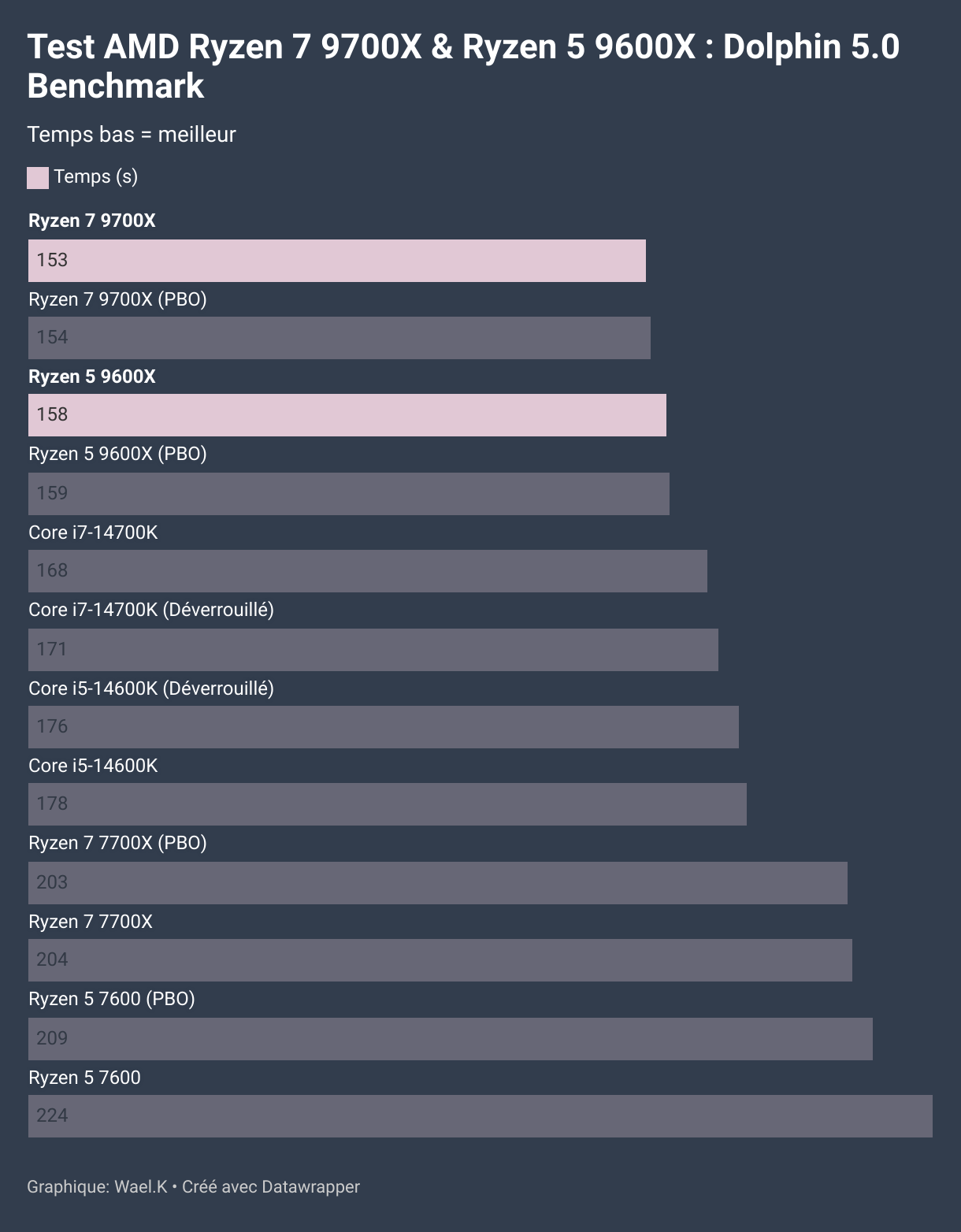Click the Graphique: Wael.K credit text
Viewport: 961px width, 1232px height.
(x=97, y=1187)
